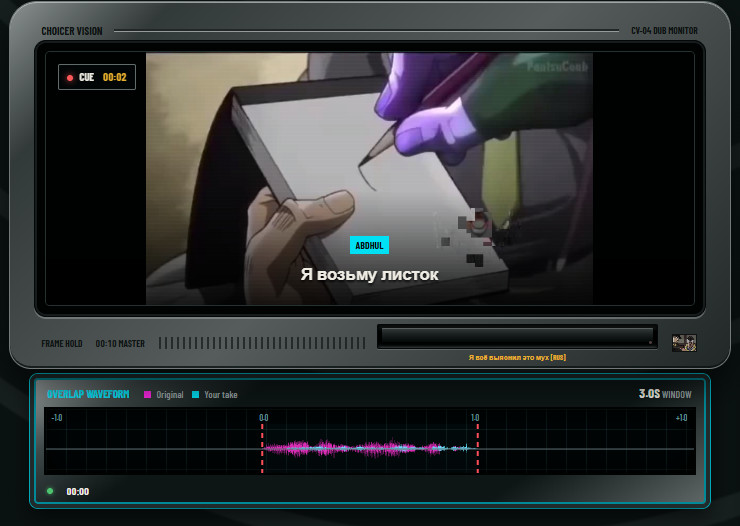
Task: Click the green status dot beside 00:00
Action: [50, 491]
